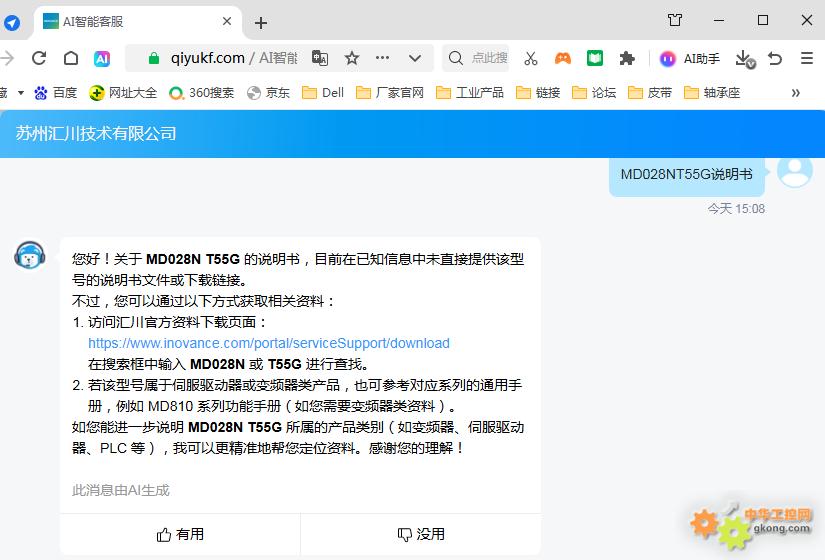Image resolution: width=825 pixels, height=560 pixels.
Task: Expand the address bar dropdown chevron
Action: 416,58
